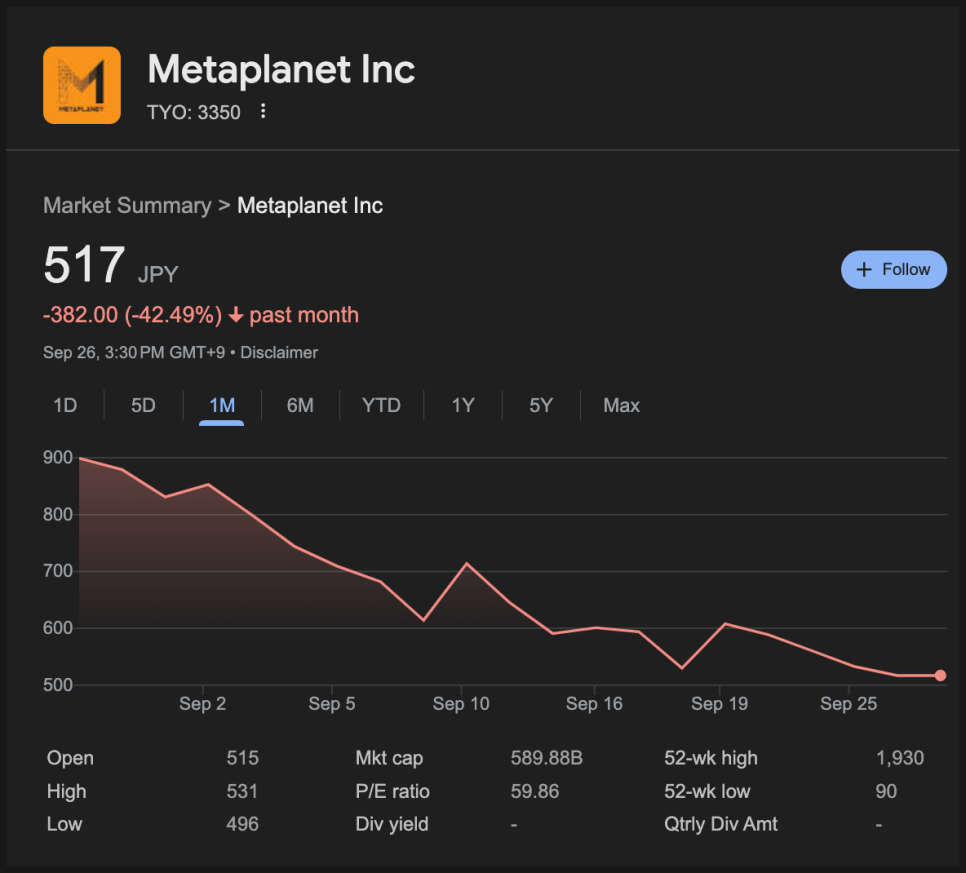This screenshot has width=966, height=873.
Task: Click the latest price dot on chart
Action: pyautogui.click(x=940, y=675)
